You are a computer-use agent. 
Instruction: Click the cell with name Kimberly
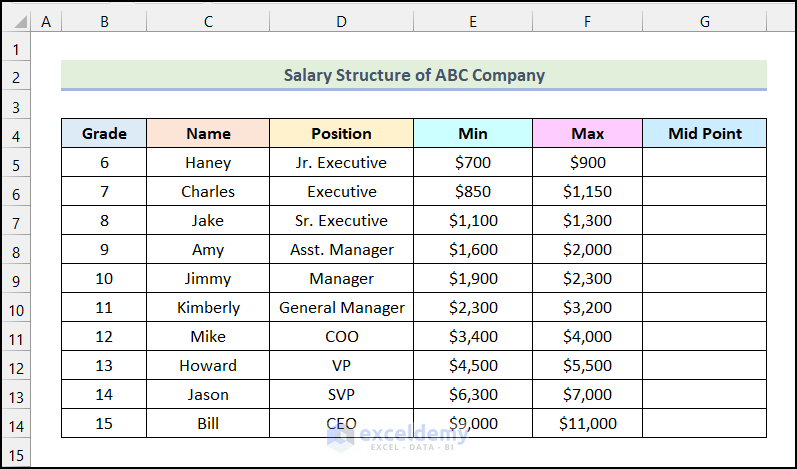coord(208,308)
